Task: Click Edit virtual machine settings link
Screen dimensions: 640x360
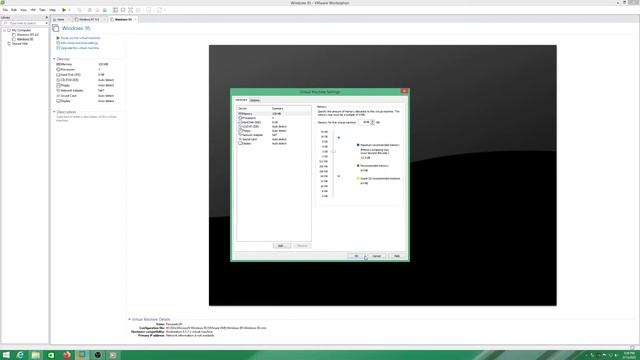Action: (79, 43)
